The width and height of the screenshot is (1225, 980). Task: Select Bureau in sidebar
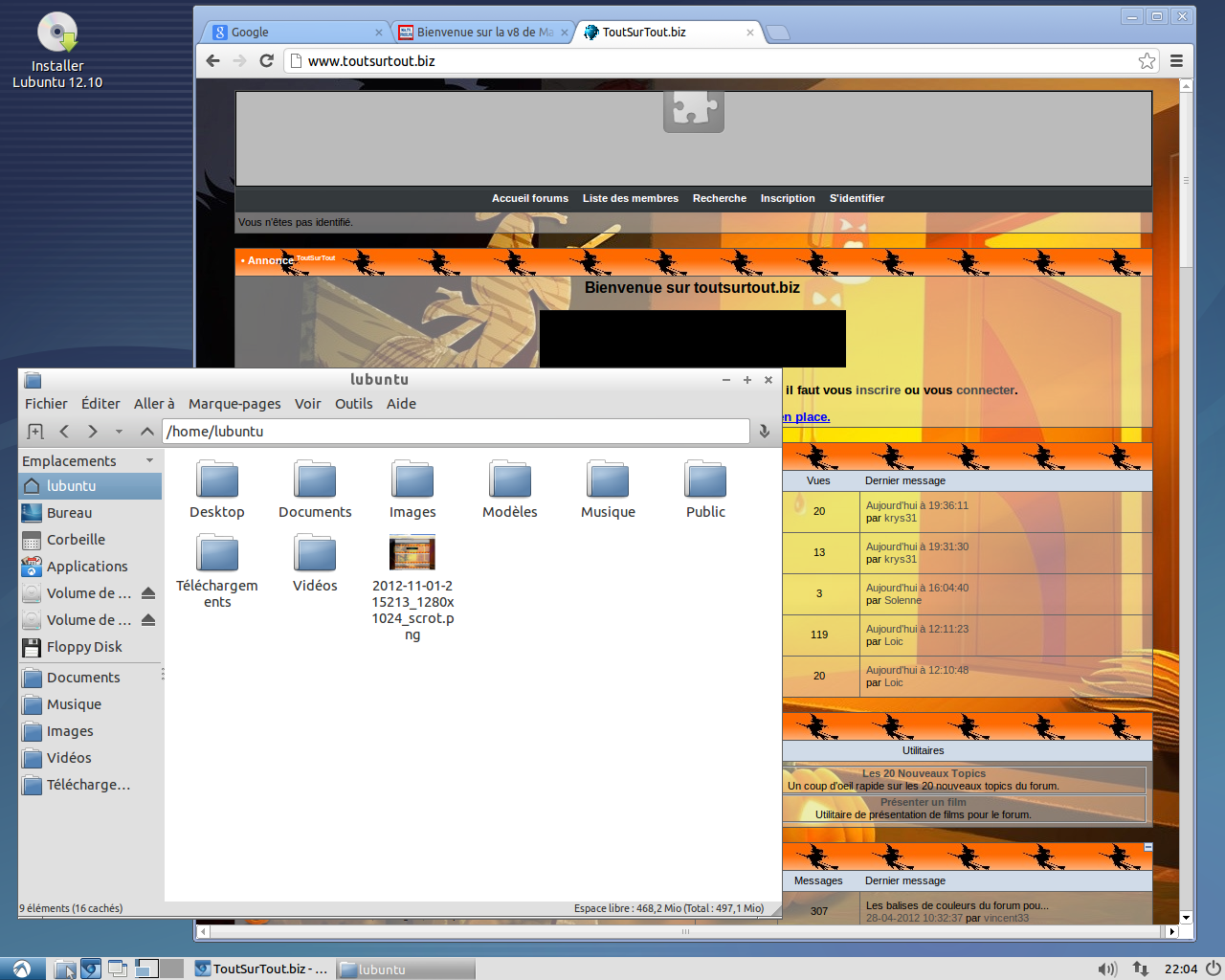coord(90,513)
